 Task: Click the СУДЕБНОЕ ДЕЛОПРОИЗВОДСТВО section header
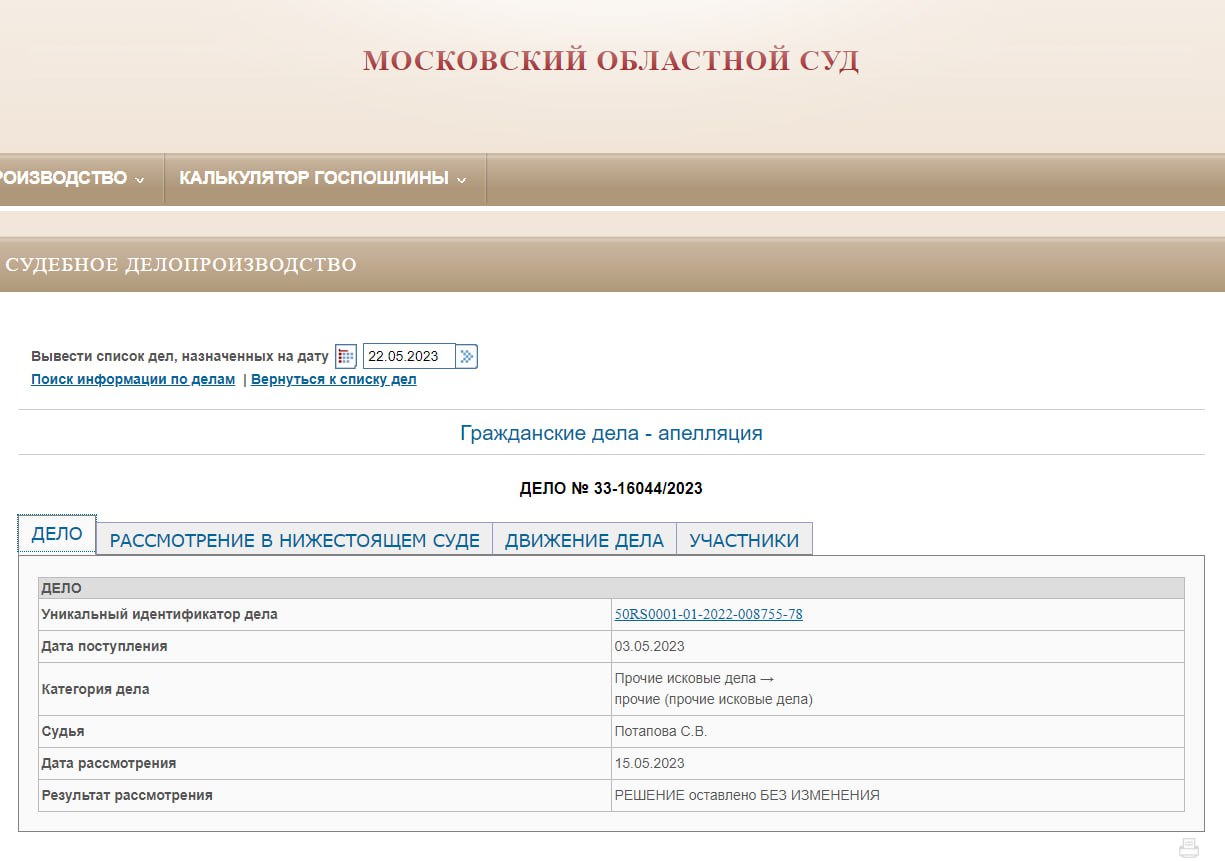pos(181,265)
